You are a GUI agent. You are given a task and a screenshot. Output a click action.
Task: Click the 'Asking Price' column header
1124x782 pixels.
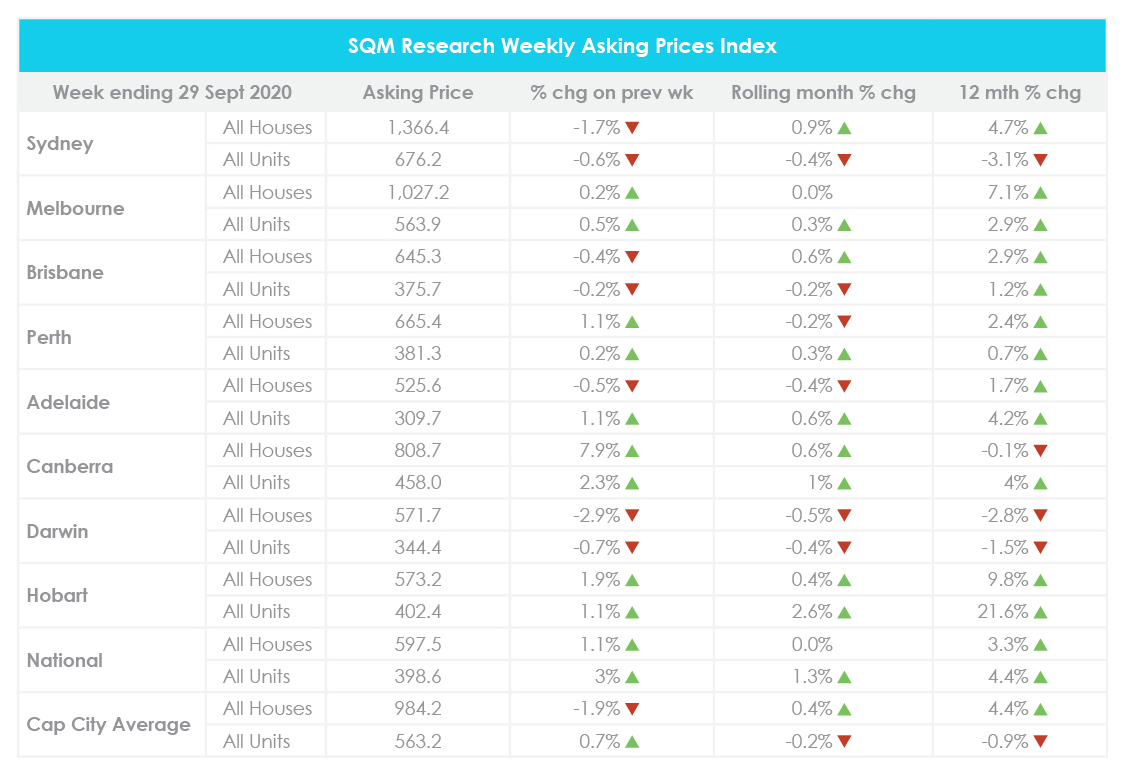(x=418, y=92)
